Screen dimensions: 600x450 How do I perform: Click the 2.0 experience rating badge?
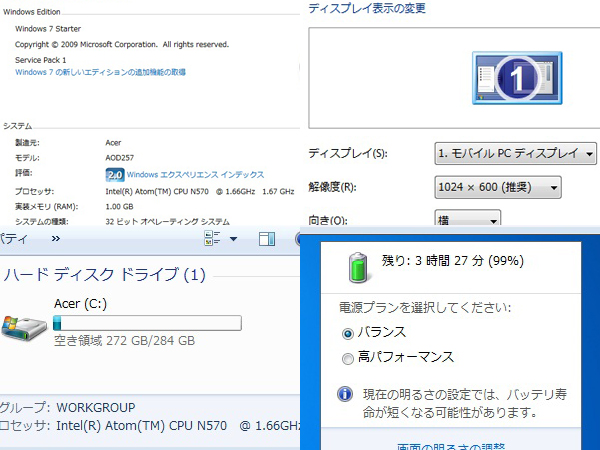[114, 175]
